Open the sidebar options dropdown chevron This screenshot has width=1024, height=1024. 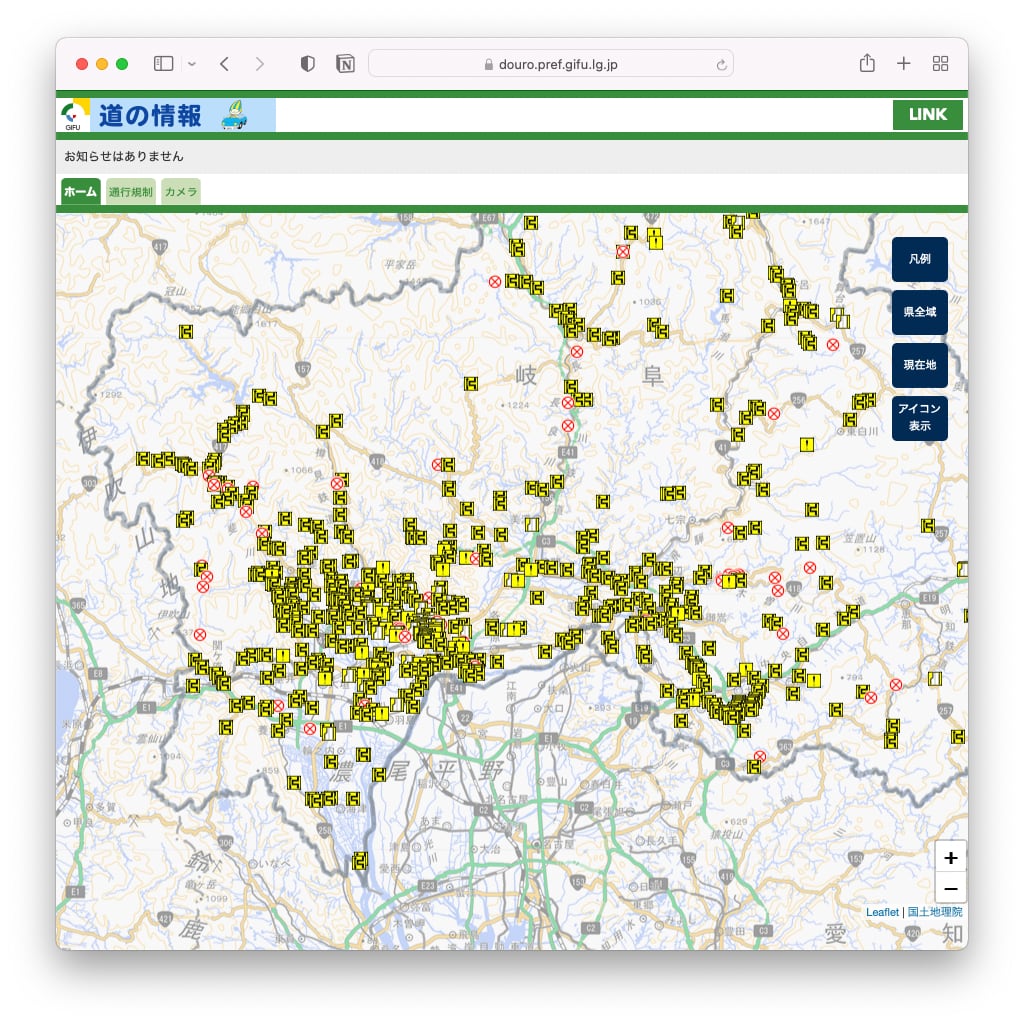click(x=192, y=64)
